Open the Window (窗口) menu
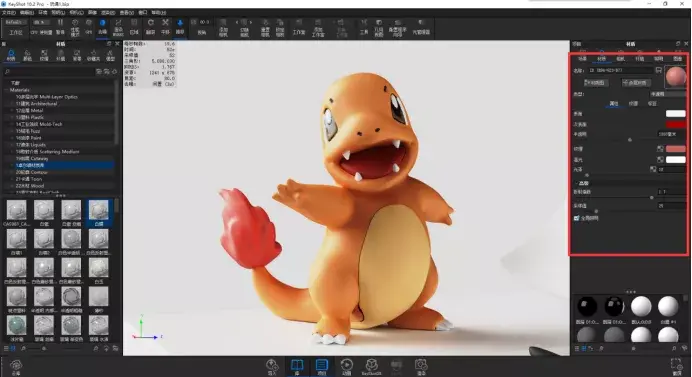The width and height of the screenshot is (692, 377). coord(143,13)
